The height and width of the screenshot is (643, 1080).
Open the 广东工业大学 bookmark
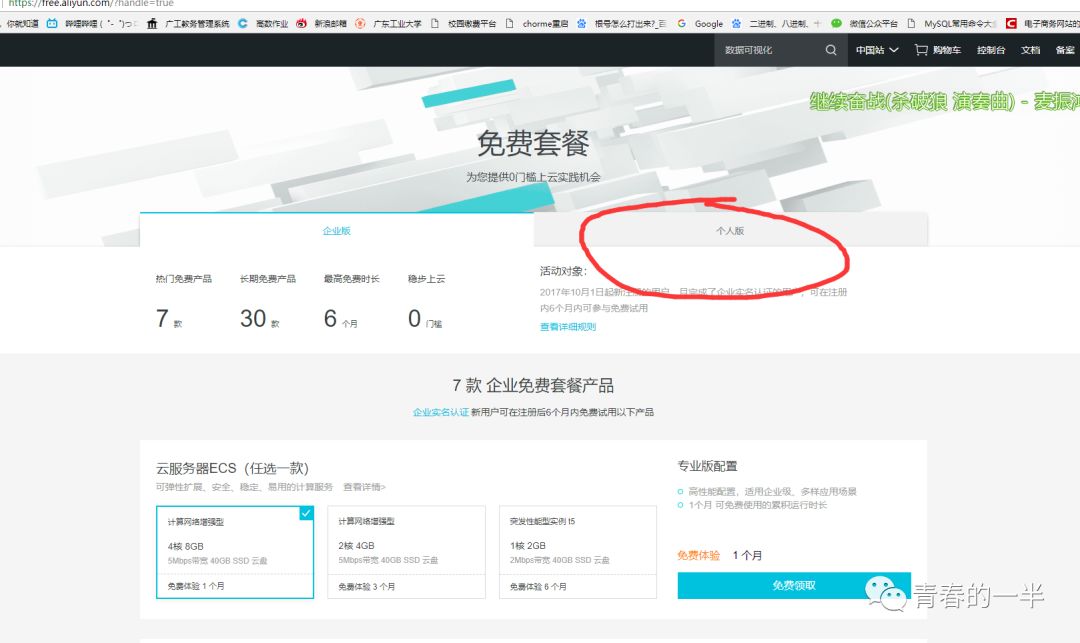click(x=388, y=23)
